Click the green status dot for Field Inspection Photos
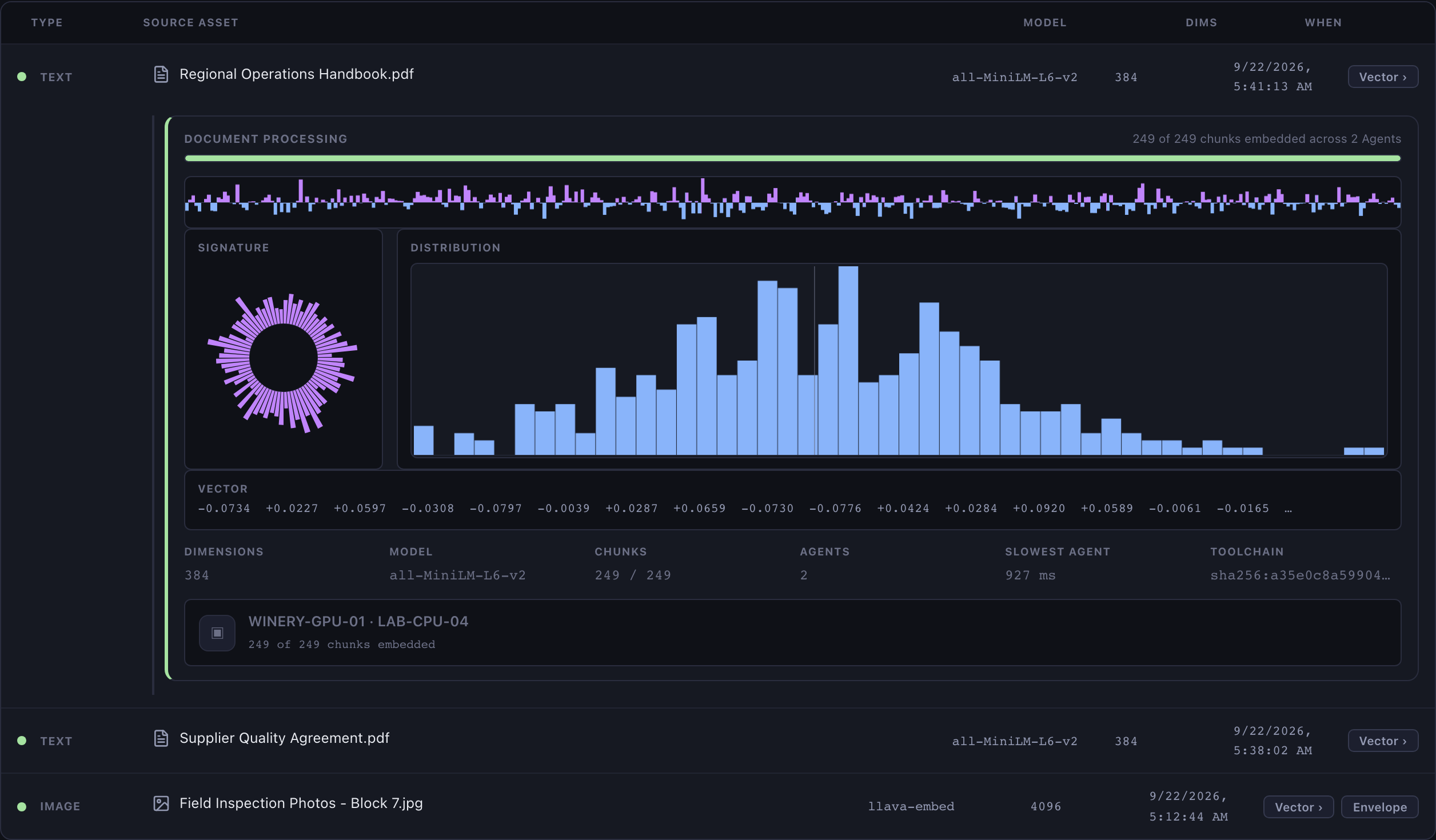 (x=22, y=807)
